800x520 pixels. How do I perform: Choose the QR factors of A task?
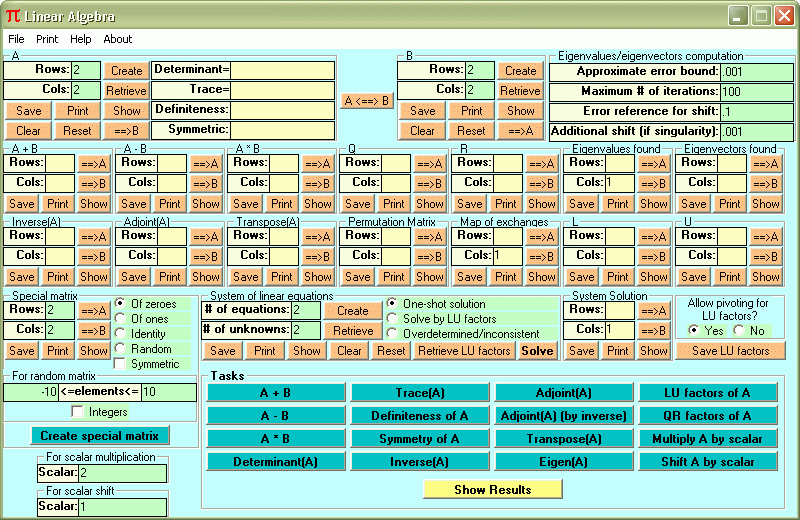click(x=708, y=416)
